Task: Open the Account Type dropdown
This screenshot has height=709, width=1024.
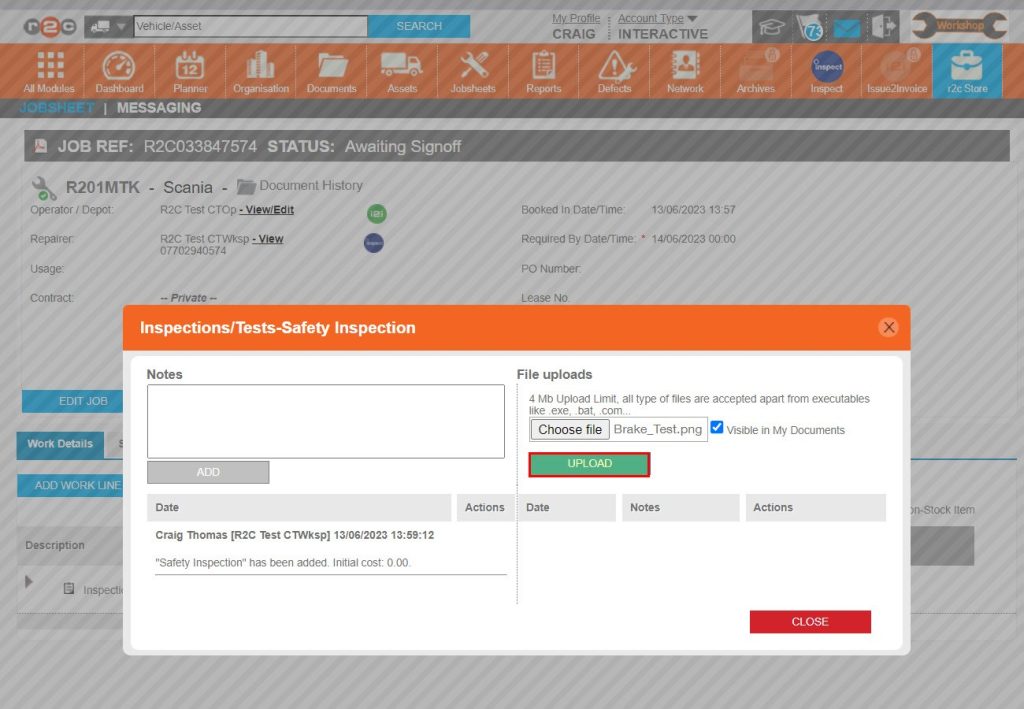Action: point(653,17)
